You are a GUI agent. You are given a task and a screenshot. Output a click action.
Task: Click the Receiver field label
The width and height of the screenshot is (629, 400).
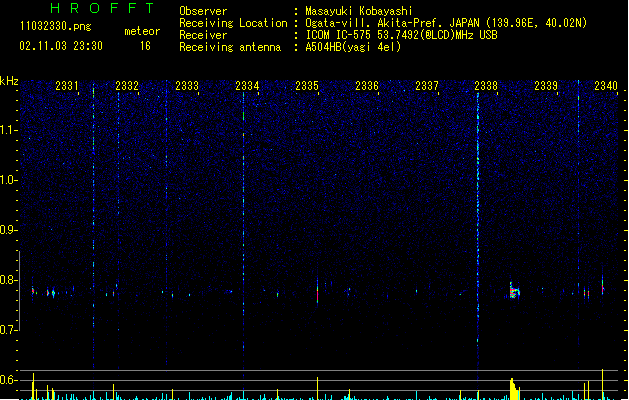[203, 35]
